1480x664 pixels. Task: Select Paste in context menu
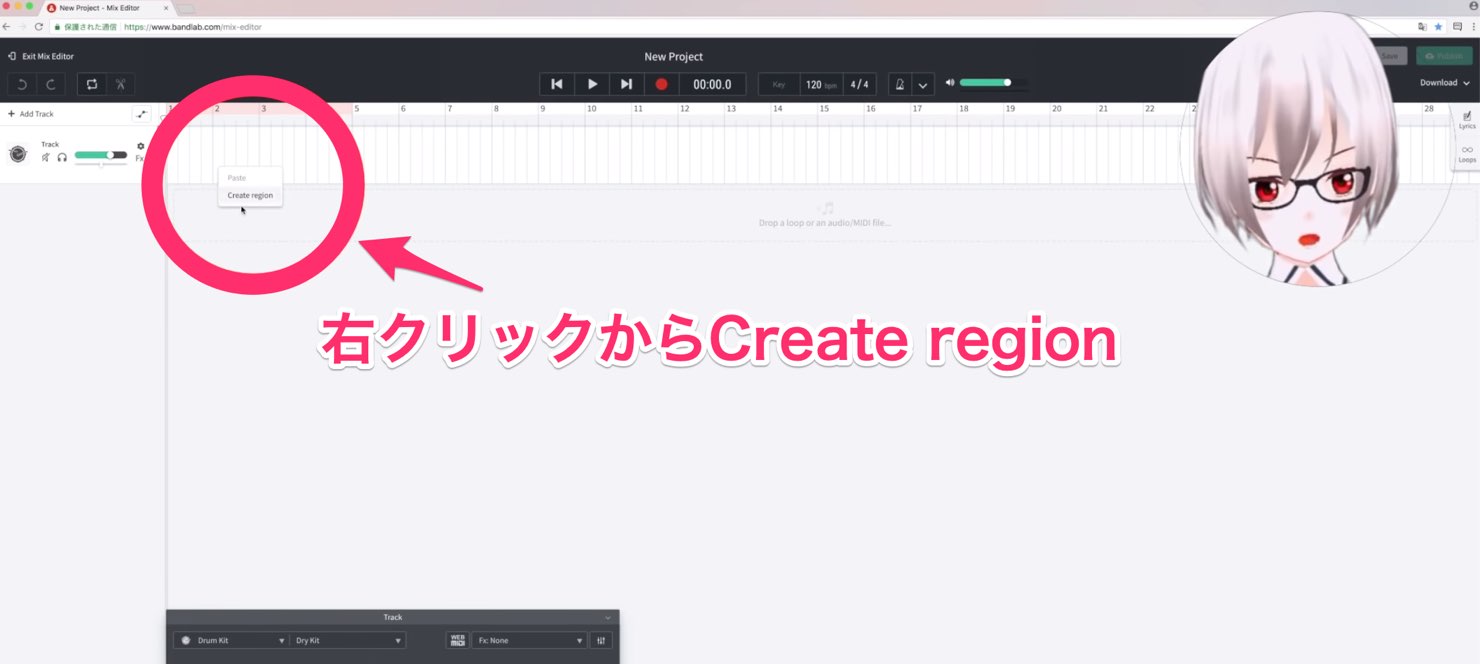[x=237, y=178]
